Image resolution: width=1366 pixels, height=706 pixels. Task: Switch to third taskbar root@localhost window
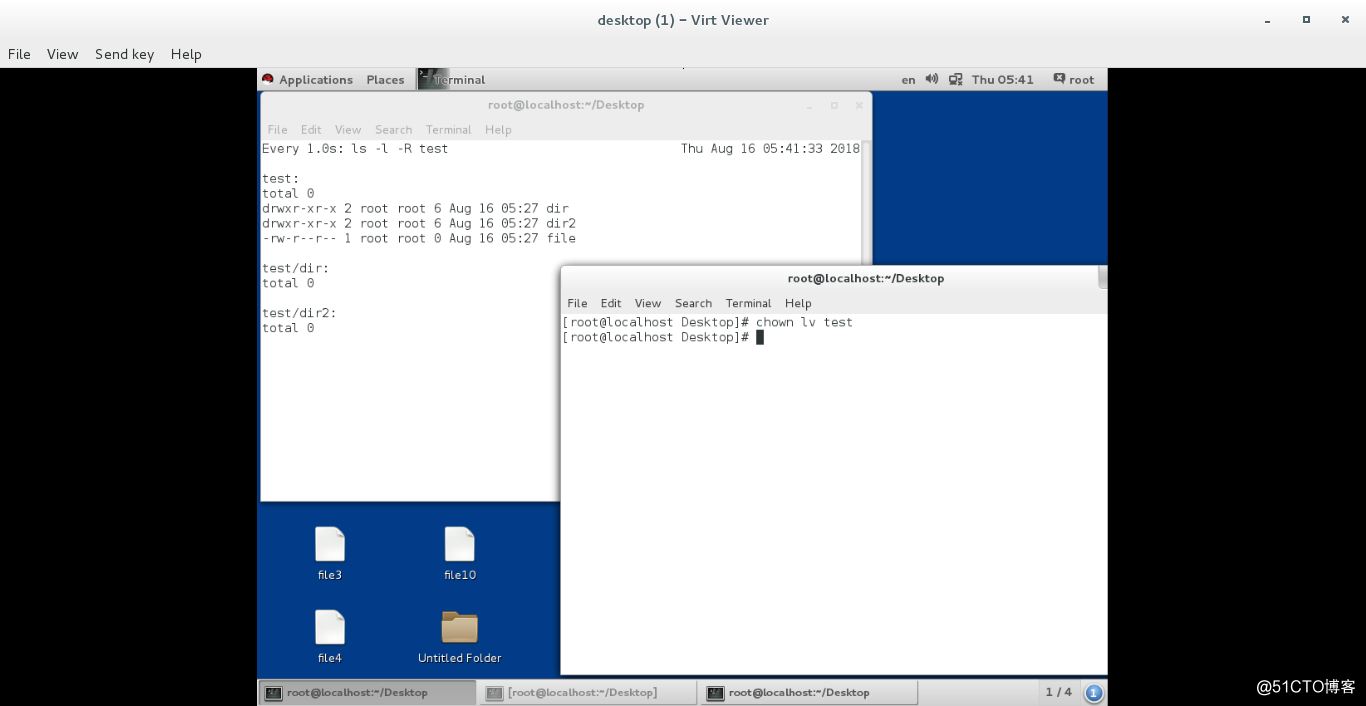point(809,692)
